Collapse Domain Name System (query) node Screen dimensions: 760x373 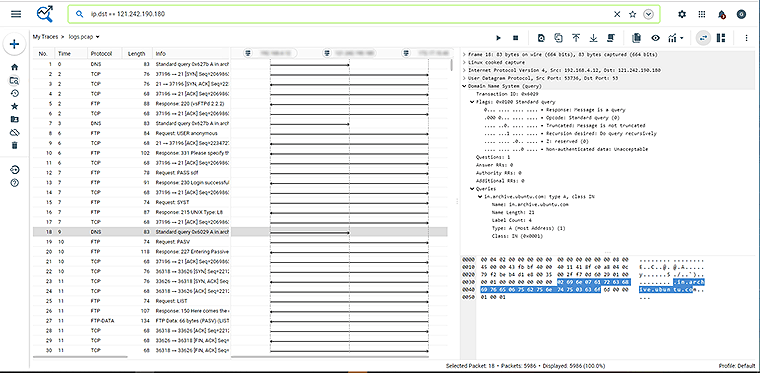(x=464, y=86)
